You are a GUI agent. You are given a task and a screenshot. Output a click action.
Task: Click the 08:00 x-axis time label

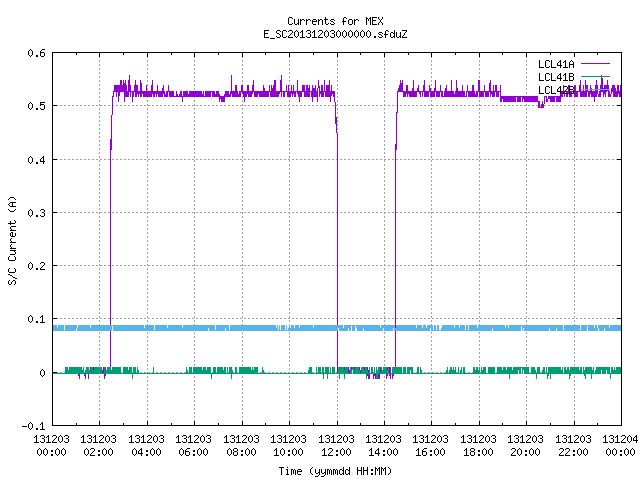(x=241, y=452)
